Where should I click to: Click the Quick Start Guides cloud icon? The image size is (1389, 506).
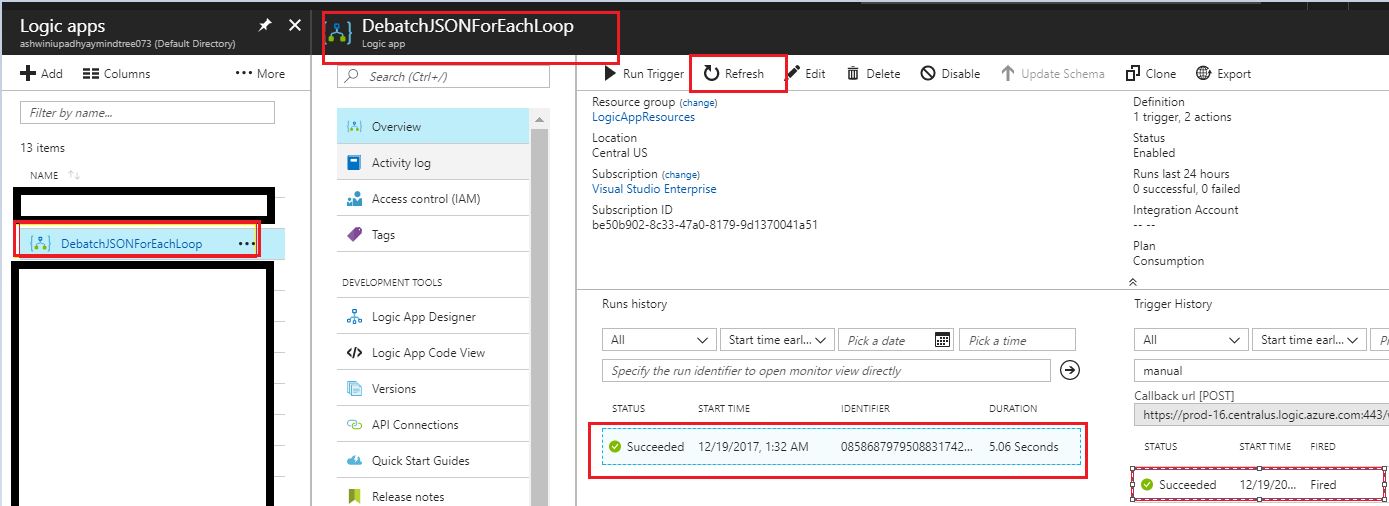[x=354, y=461]
